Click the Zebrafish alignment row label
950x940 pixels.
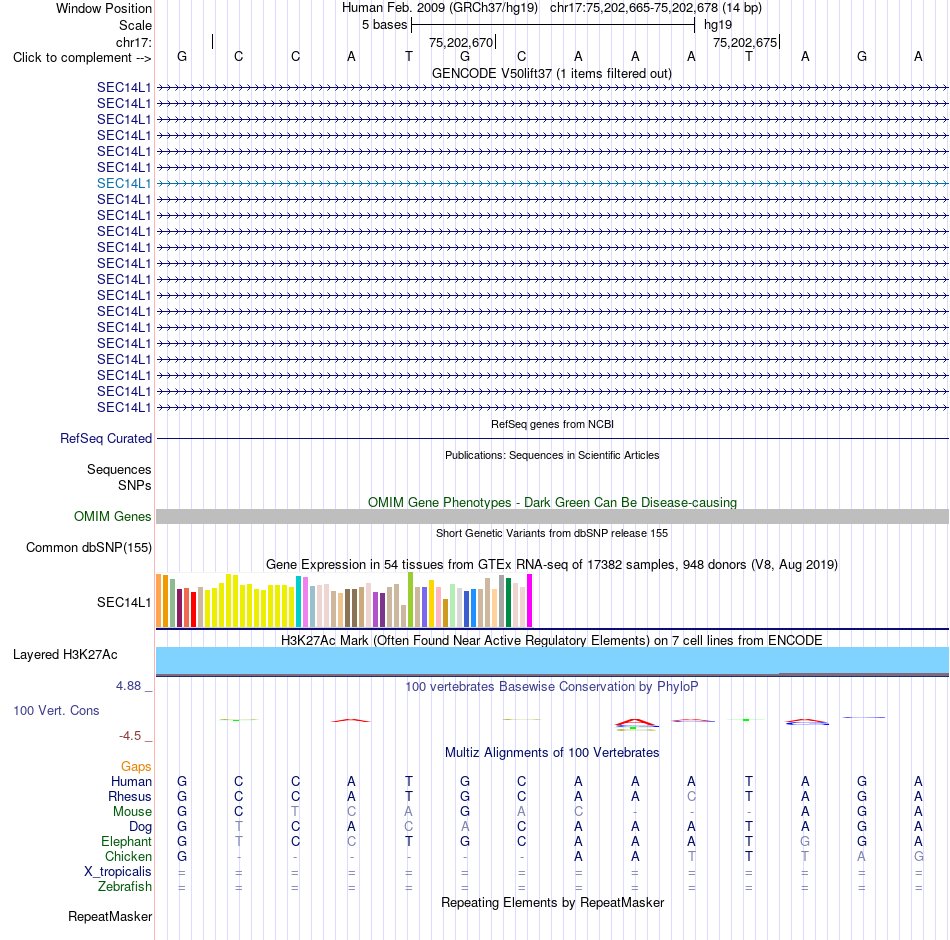[125, 886]
